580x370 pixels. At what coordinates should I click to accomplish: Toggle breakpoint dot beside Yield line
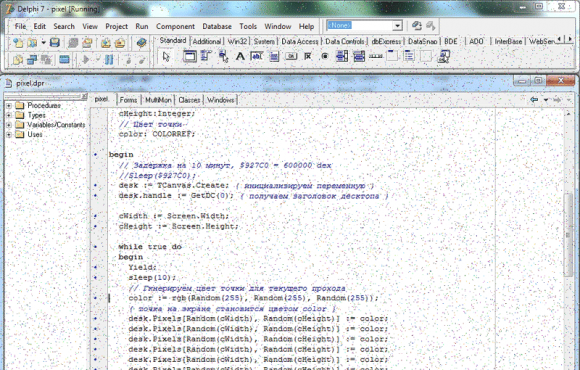(x=96, y=267)
